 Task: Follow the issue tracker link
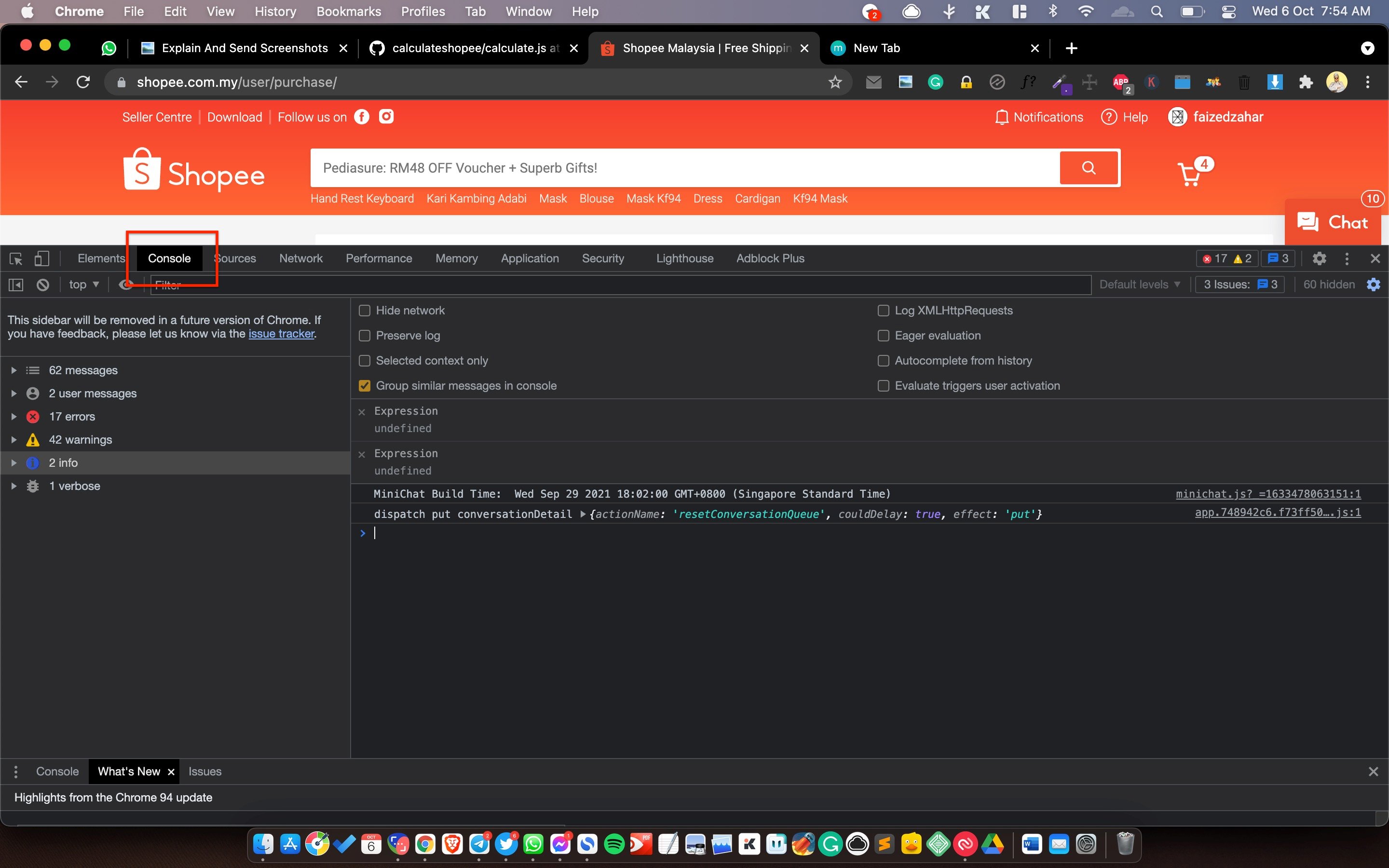coord(281,334)
